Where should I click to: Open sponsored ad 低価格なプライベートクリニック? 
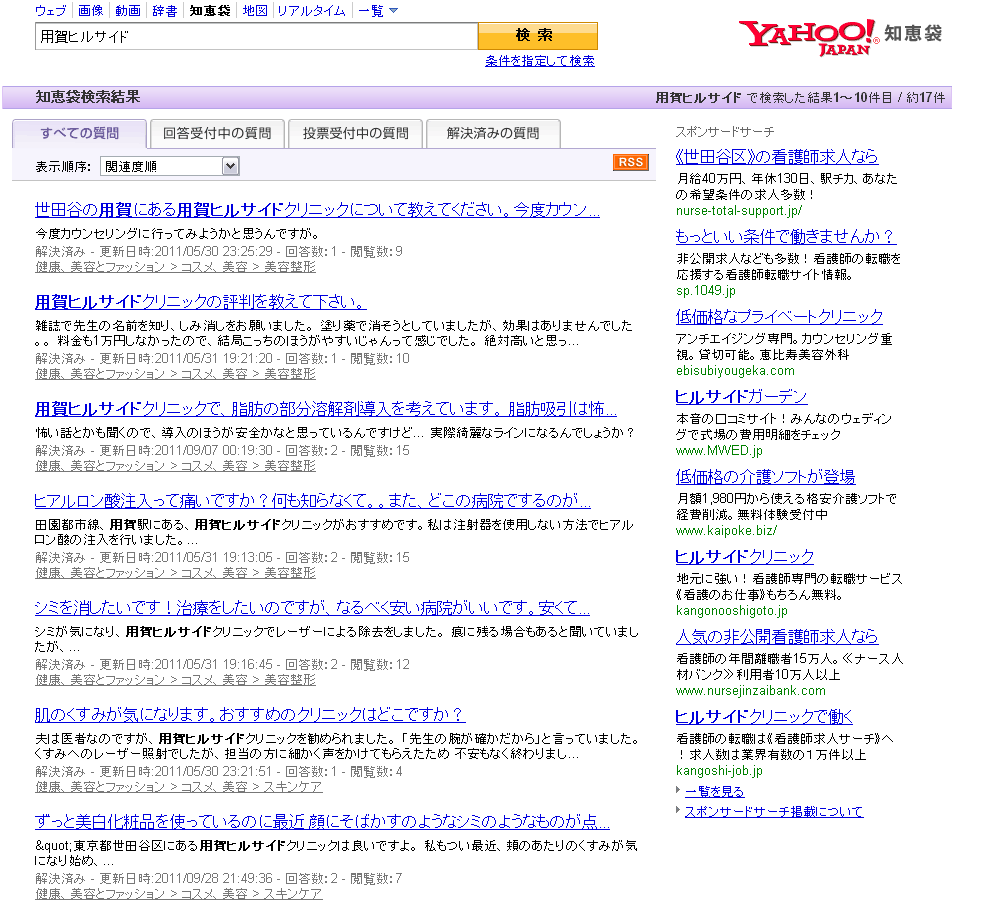coord(779,317)
